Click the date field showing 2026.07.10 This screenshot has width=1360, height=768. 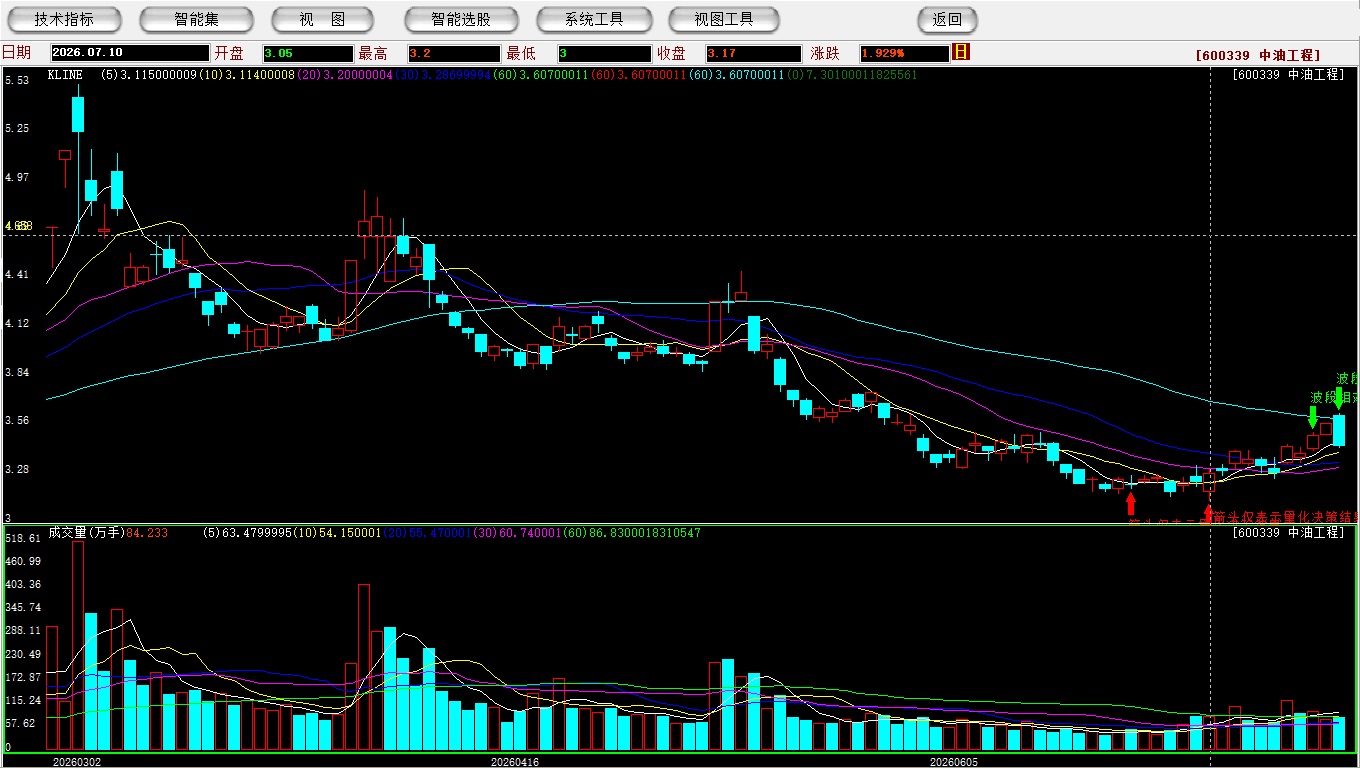click(x=130, y=53)
